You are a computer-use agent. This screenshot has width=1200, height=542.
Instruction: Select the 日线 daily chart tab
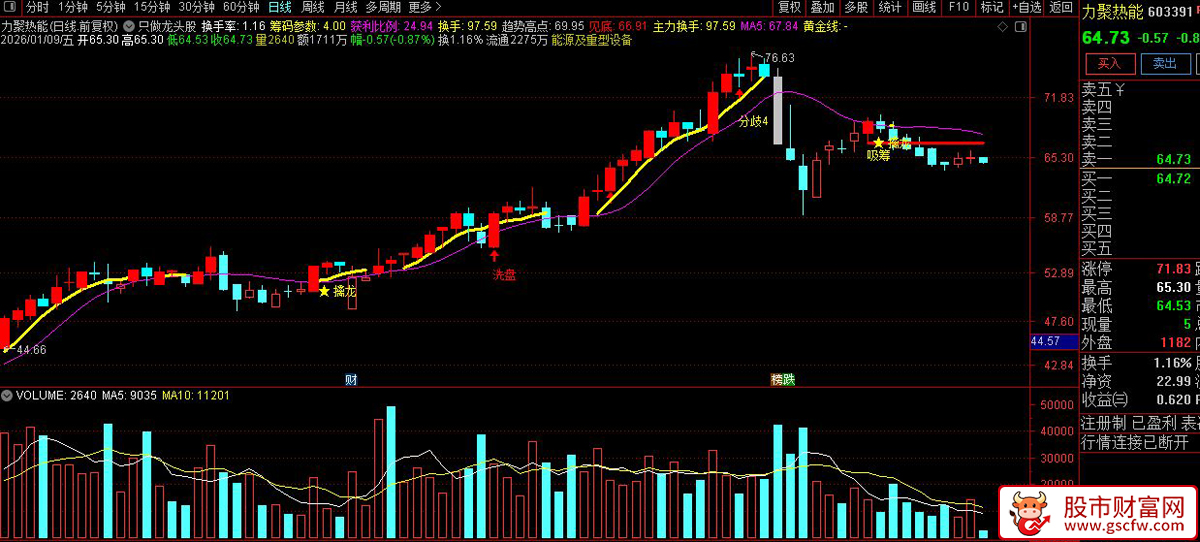[280, 7]
